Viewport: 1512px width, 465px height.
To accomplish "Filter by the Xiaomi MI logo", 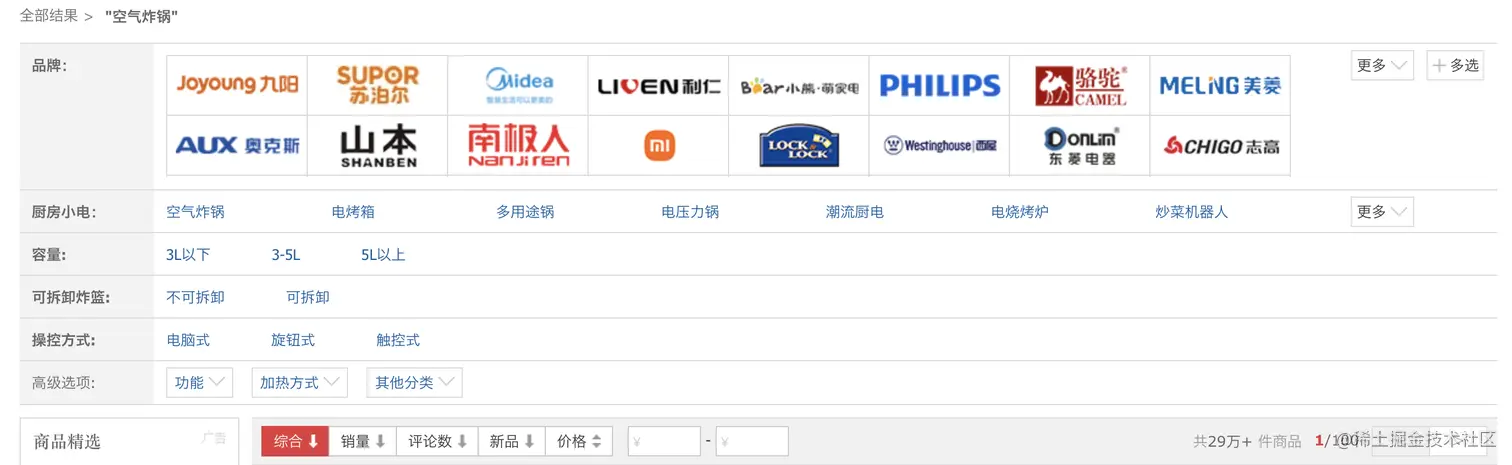I will (x=659, y=146).
